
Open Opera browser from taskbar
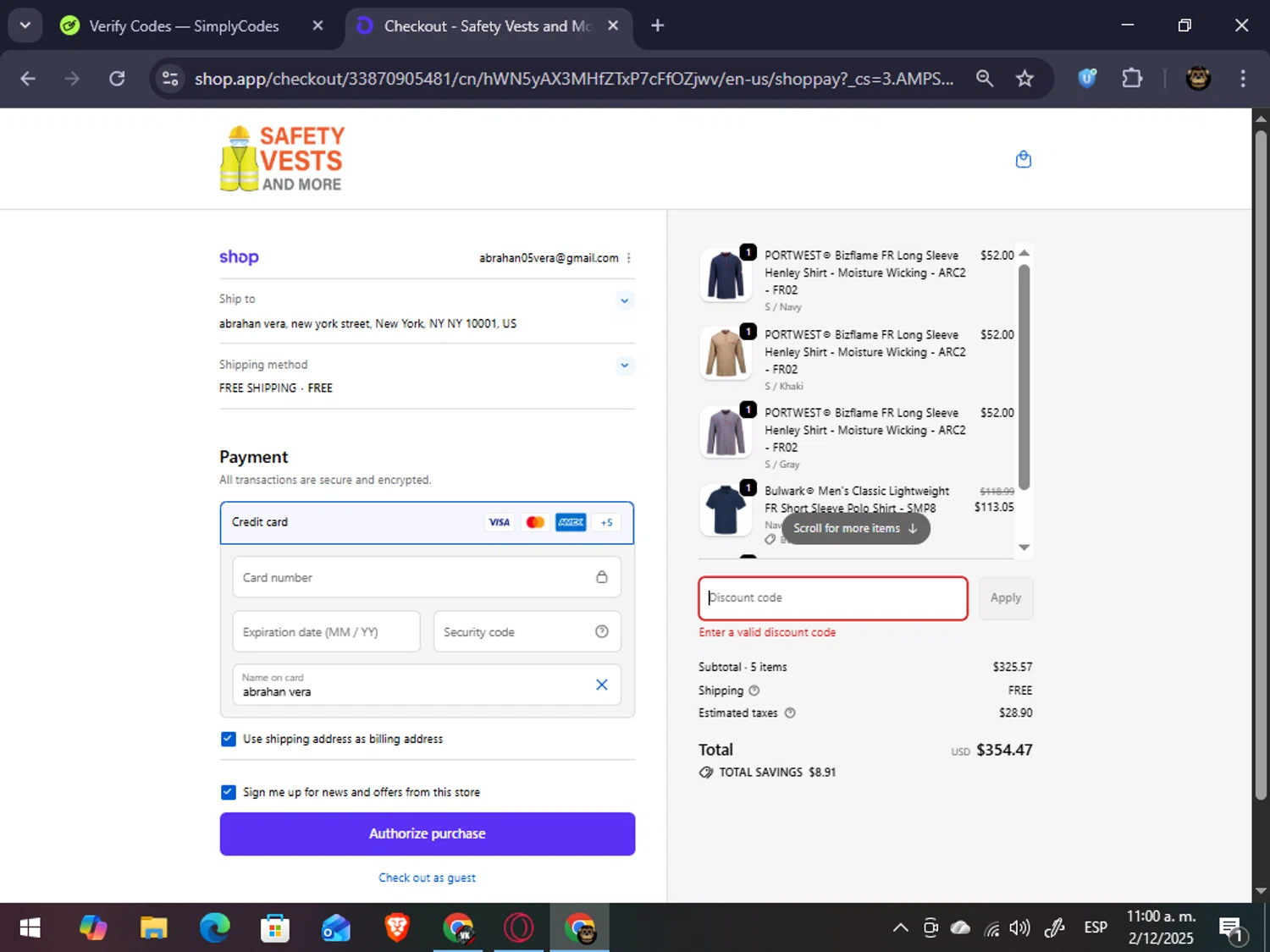(x=519, y=928)
